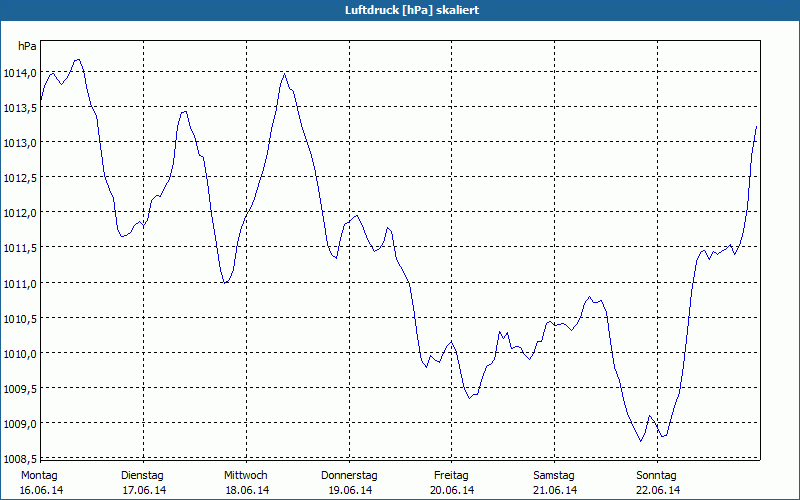
Task: Click the hPa unit label
Action: 27,46
